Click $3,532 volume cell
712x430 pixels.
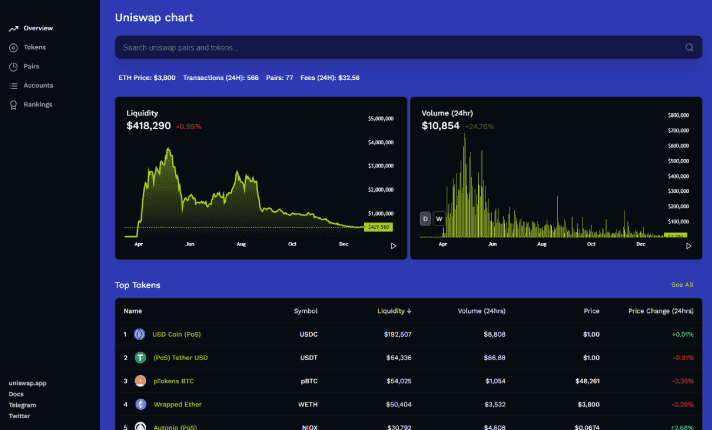coord(494,404)
